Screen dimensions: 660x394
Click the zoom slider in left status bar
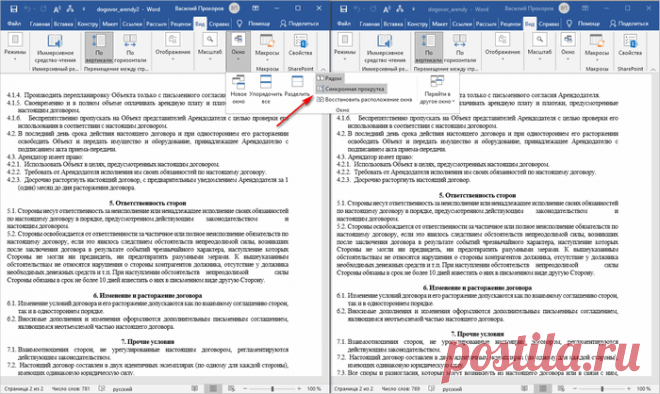click(272, 389)
